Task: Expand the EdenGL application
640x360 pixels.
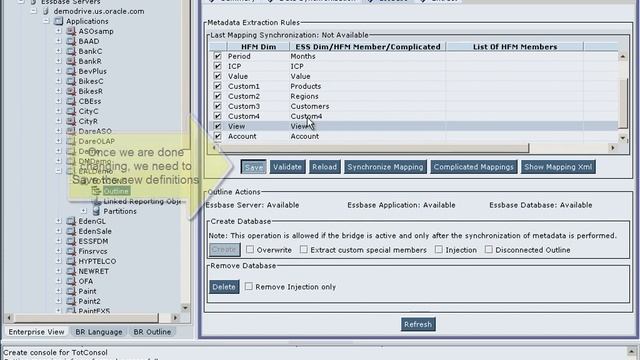Action: pos(59,221)
